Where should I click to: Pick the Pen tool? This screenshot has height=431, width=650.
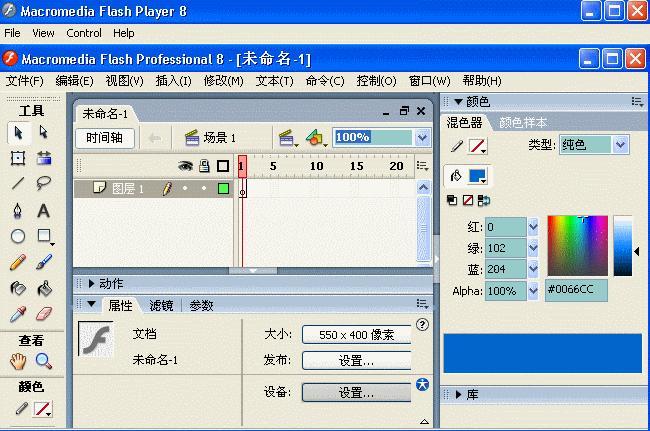tap(18, 210)
